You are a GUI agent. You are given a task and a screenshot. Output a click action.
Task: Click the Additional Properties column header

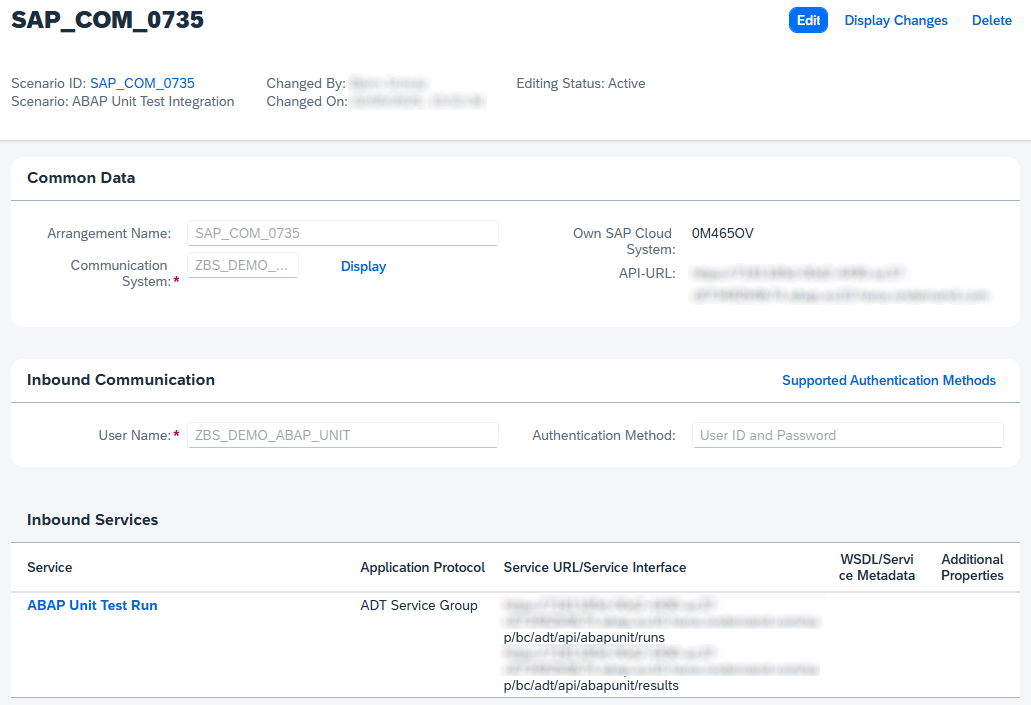pyautogui.click(x=972, y=567)
